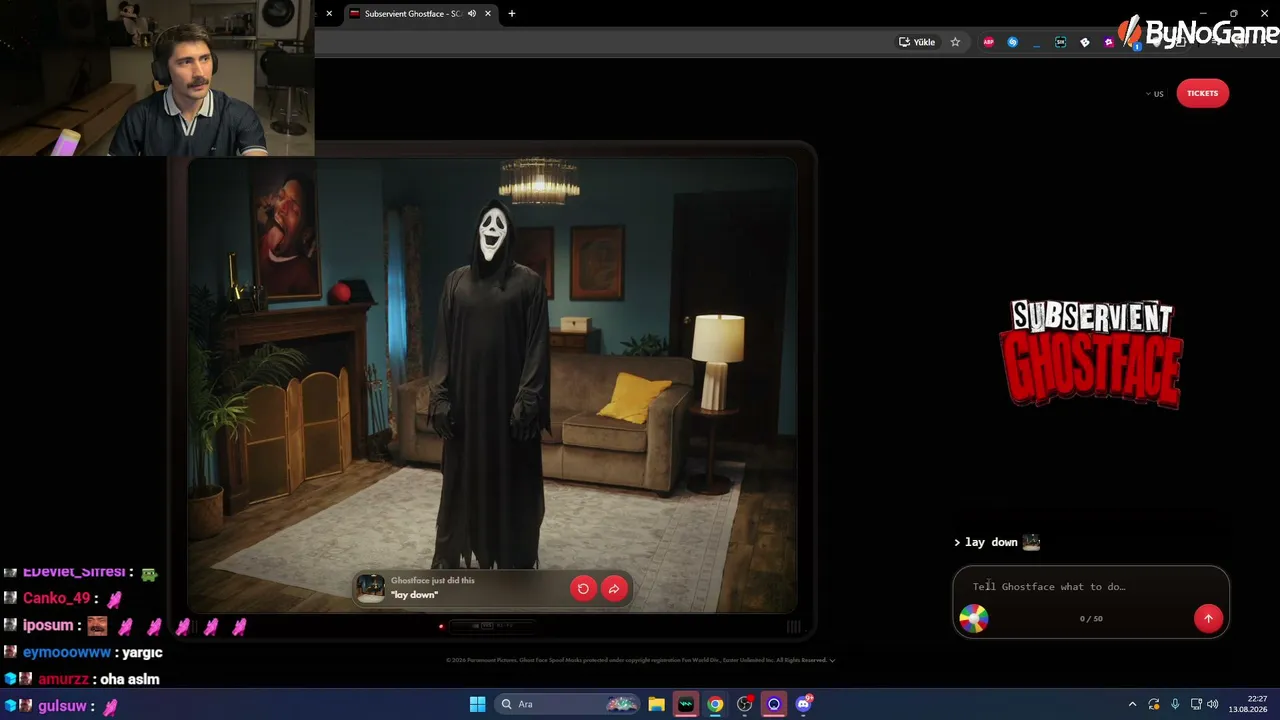Click username Canko_49 in chat
The height and width of the screenshot is (720, 1280).
[56, 598]
